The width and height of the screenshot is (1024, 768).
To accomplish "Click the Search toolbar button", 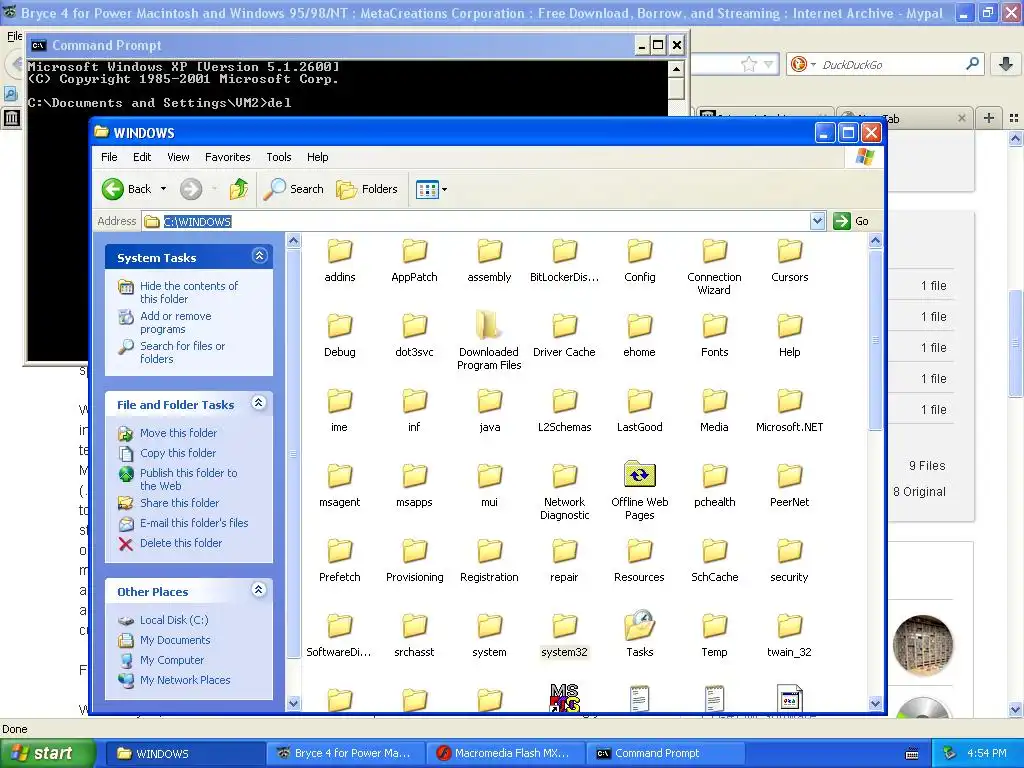I will pyautogui.click(x=293, y=189).
